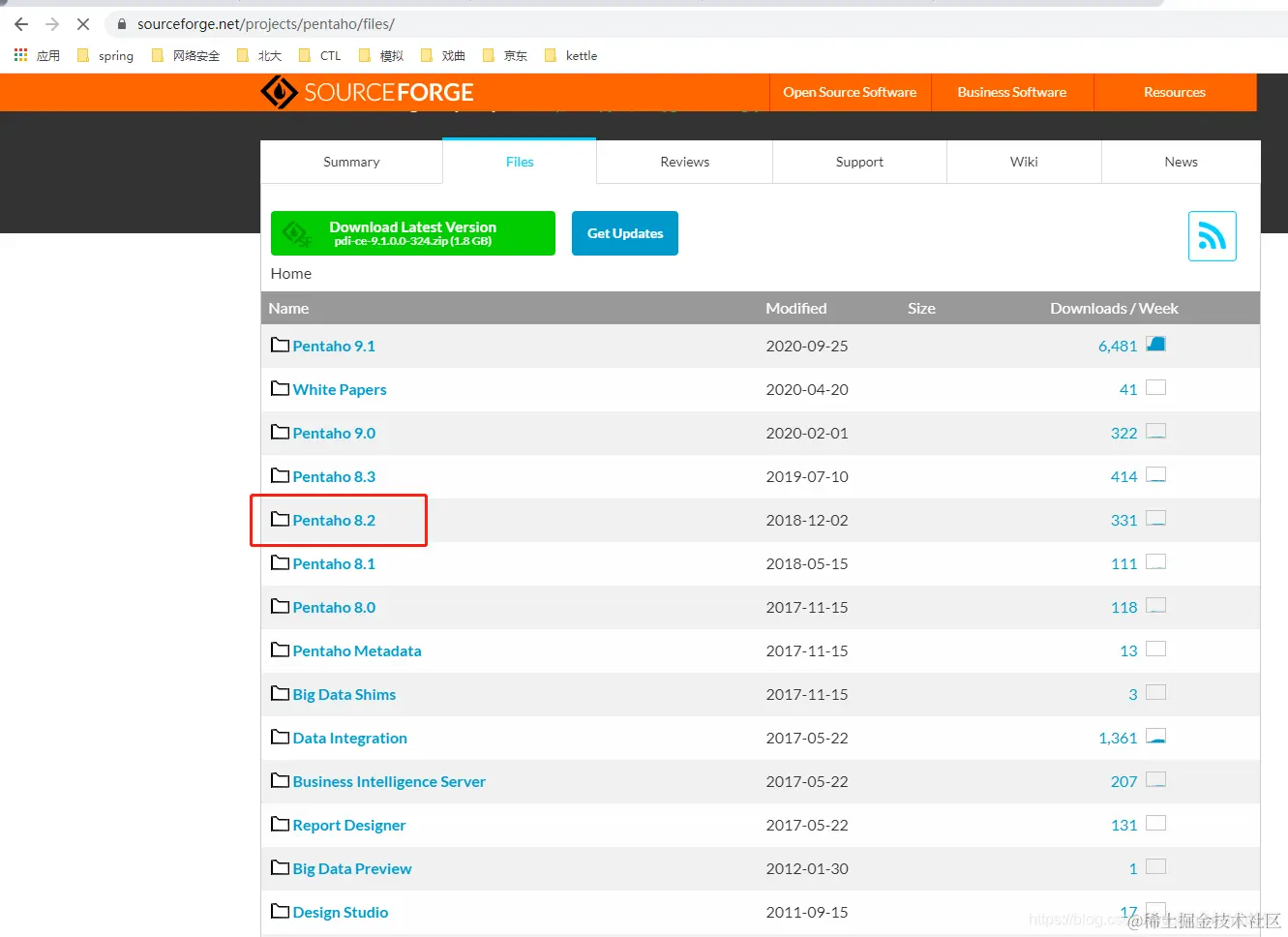
Task: Click the 1,361 downloads count
Action: point(1118,738)
